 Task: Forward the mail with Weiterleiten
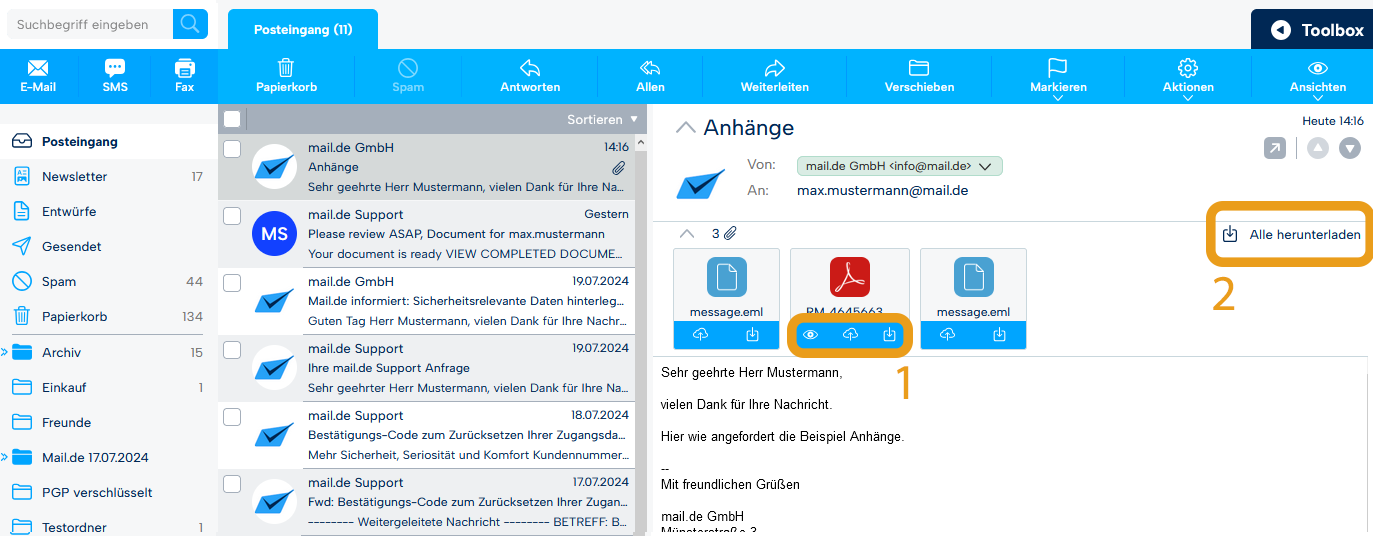[x=774, y=76]
